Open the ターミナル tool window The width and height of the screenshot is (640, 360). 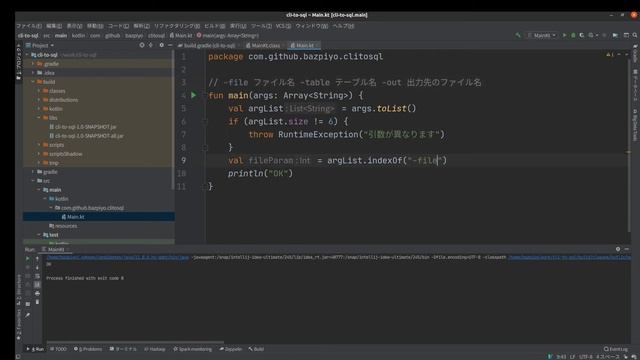coord(123,349)
